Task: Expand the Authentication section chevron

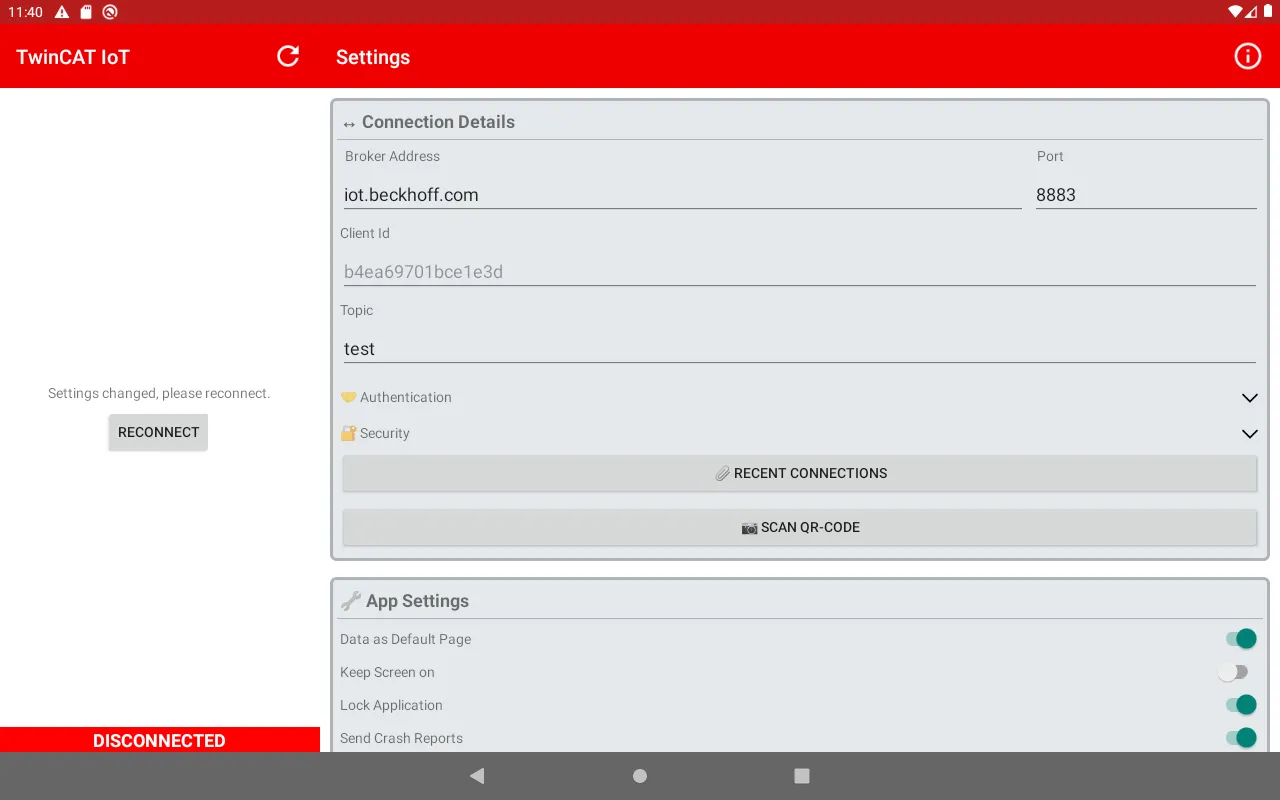Action: point(1249,398)
